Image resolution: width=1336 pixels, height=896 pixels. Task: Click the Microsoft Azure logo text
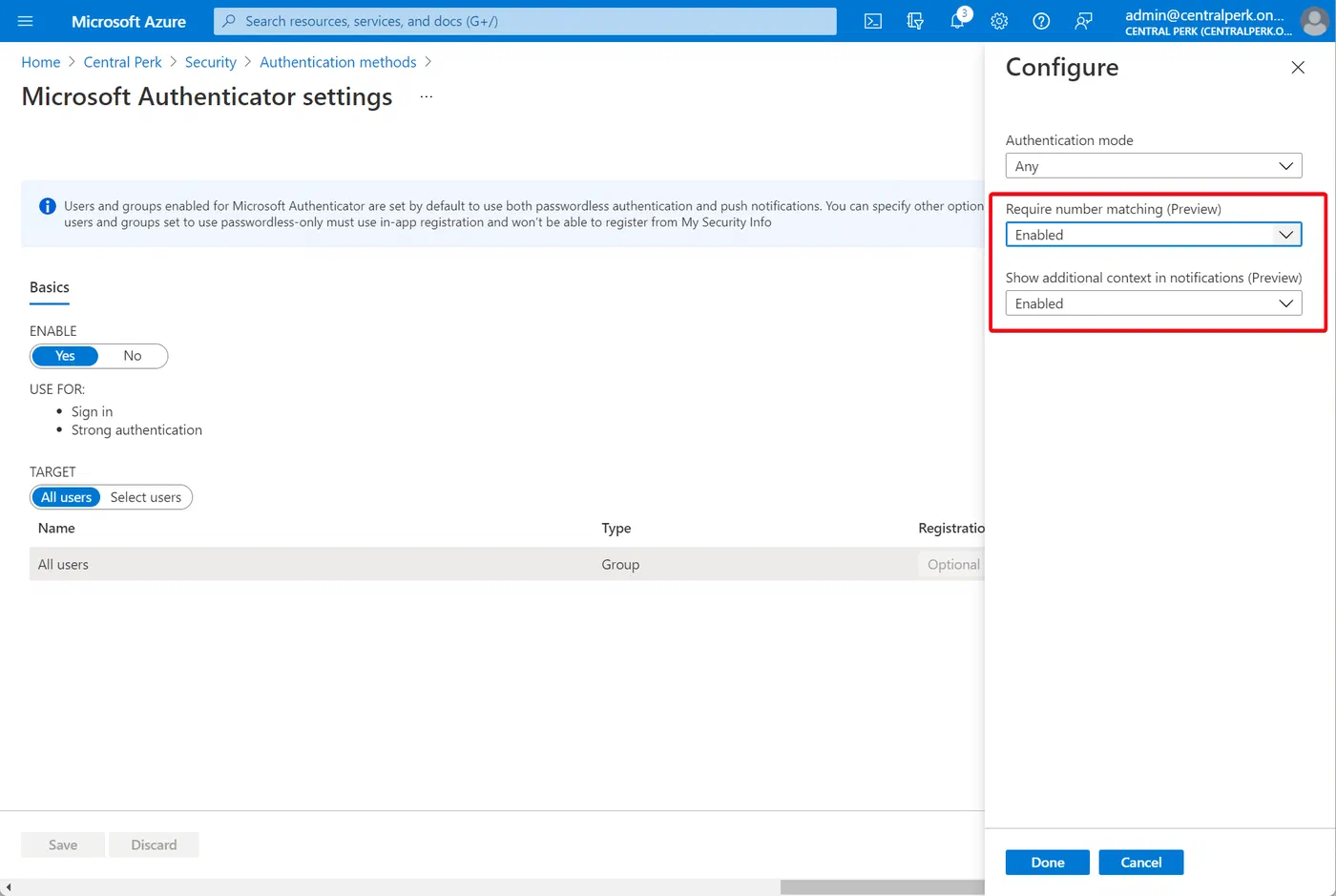[x=129, y=21]
